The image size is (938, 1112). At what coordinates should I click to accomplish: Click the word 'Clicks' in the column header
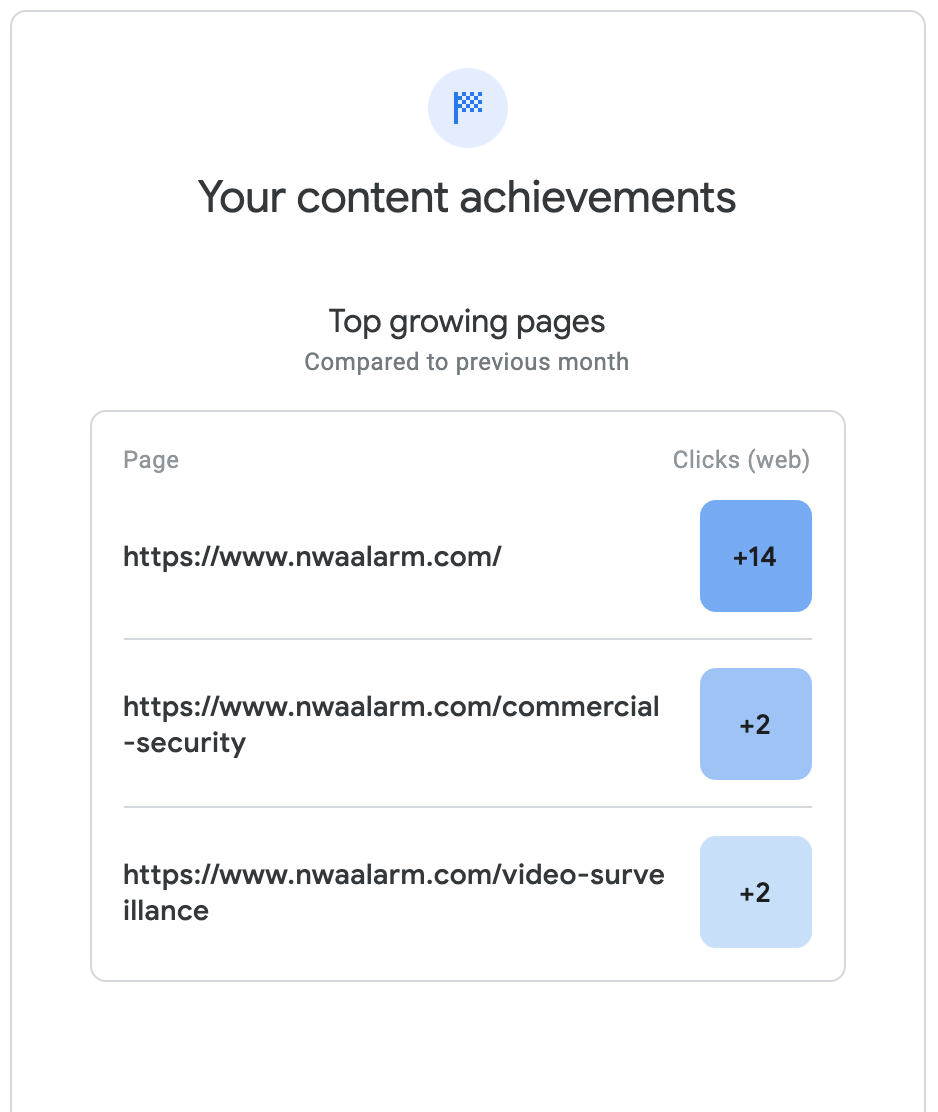tap(705, 460)
